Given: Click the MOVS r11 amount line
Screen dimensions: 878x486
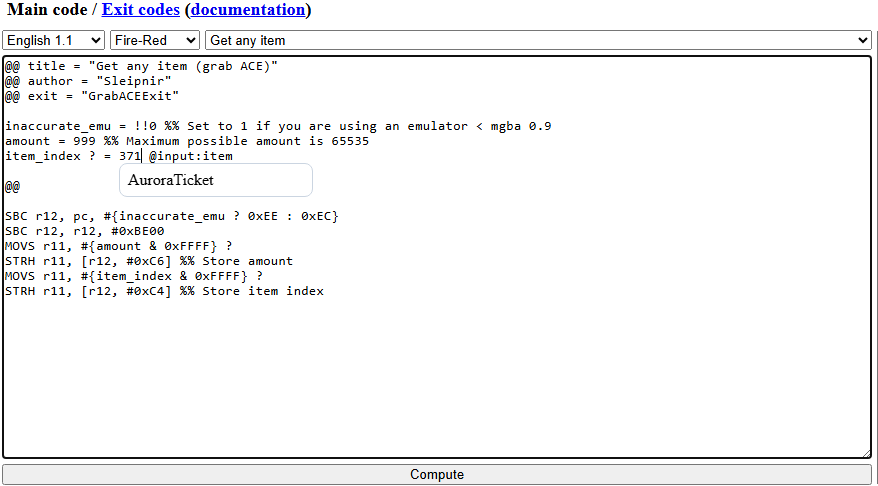Looking at the screenshot, I should [119, 246].
